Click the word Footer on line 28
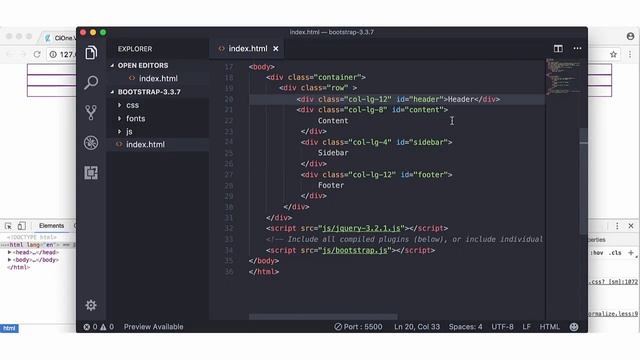The width and height of the screenshot is (640, 360). point(331,185)
